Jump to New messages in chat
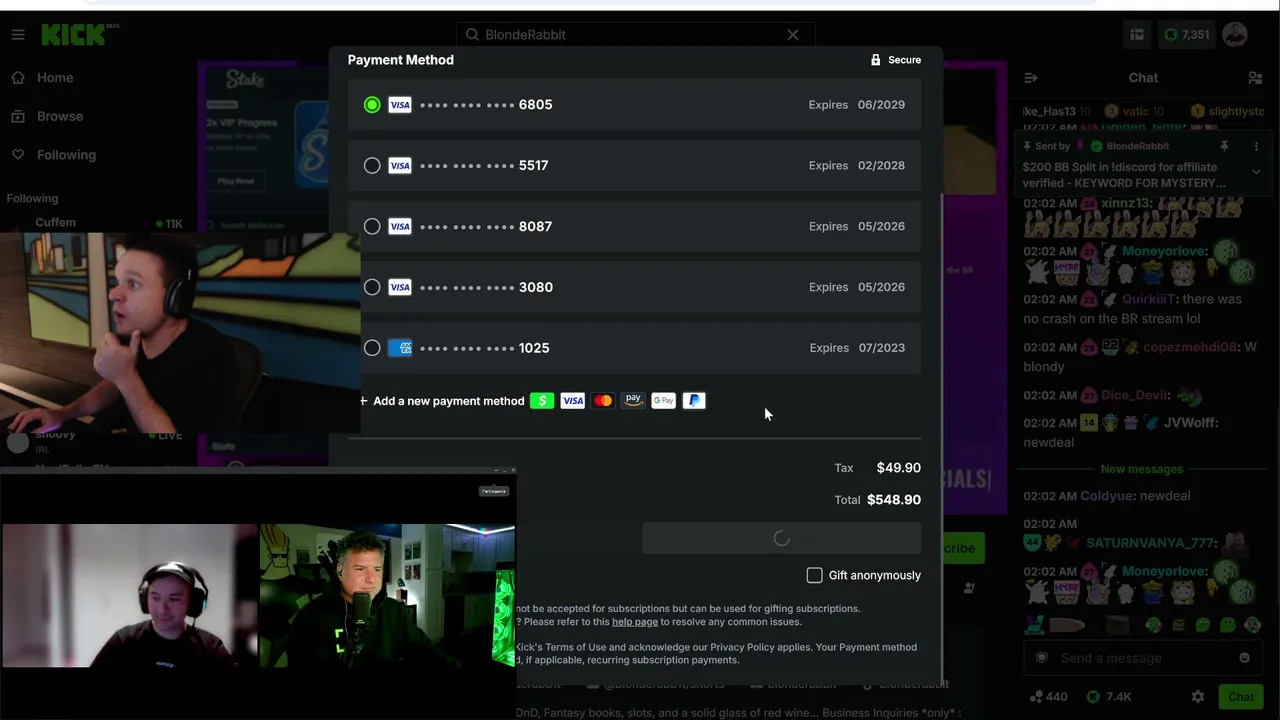1280x720 pixels. (1141, 469)
